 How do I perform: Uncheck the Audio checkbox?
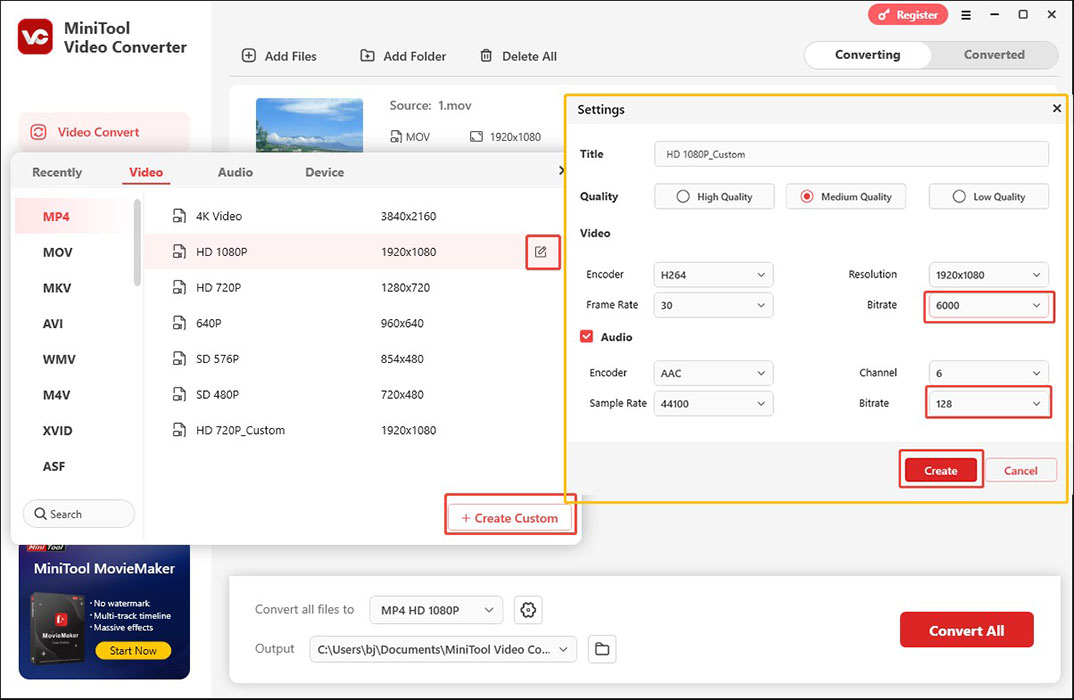[x=586, y=336]
